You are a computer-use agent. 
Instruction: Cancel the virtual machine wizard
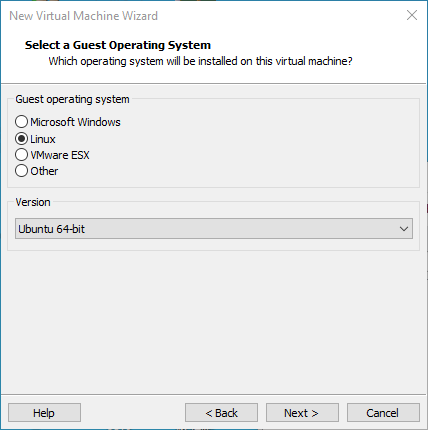(x=383, y=413)
